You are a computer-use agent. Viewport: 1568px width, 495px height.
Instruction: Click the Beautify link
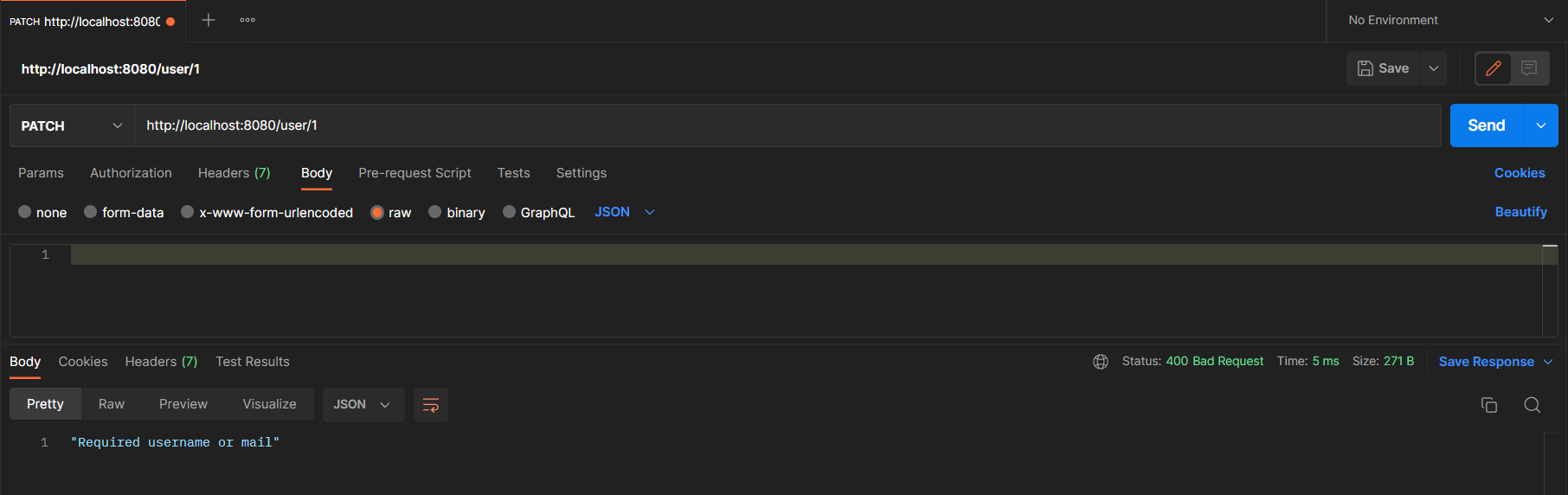point(1520,212)
